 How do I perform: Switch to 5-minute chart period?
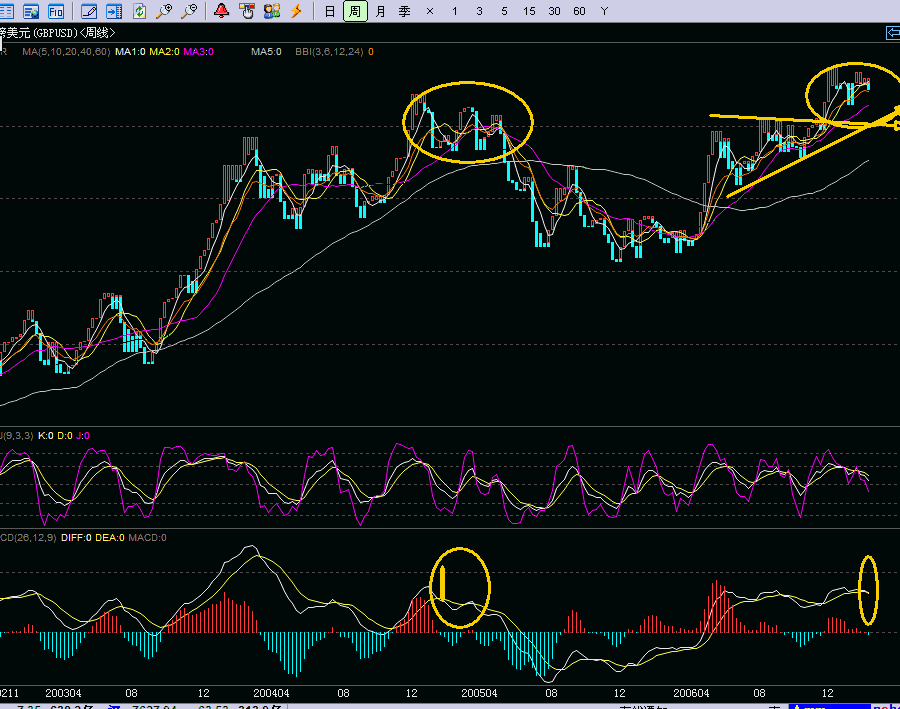tap(504, 11)
